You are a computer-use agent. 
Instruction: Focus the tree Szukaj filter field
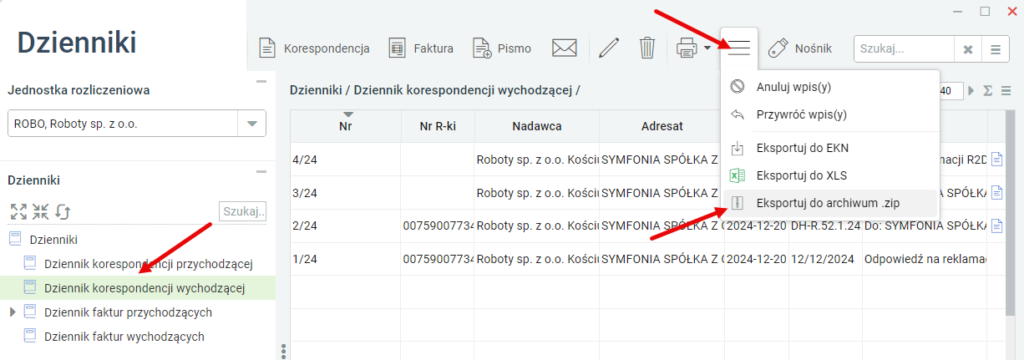coord(243,211)
